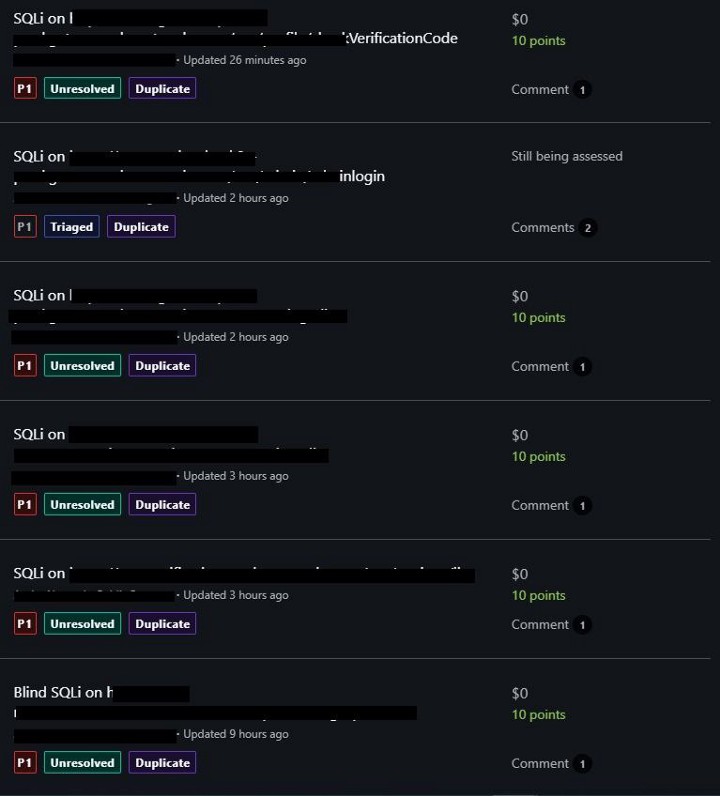Open the SQLi submission ending in VerificationCode
The width and height of the screenshot is (720, 796).
[402, 38]
